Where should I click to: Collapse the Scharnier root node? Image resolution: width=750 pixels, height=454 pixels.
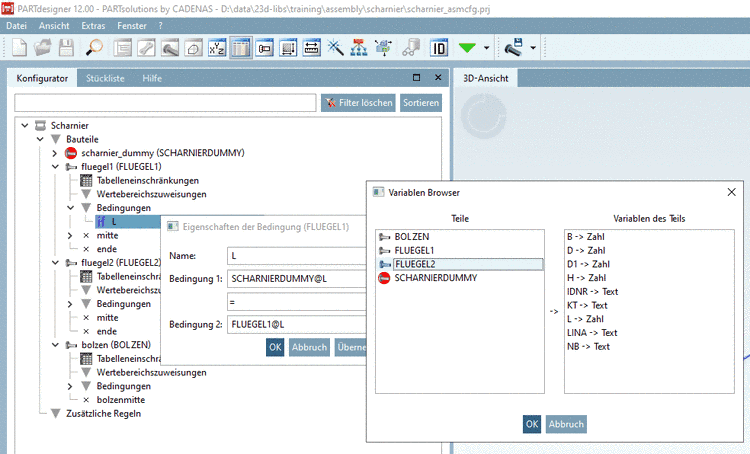point(25,125)
